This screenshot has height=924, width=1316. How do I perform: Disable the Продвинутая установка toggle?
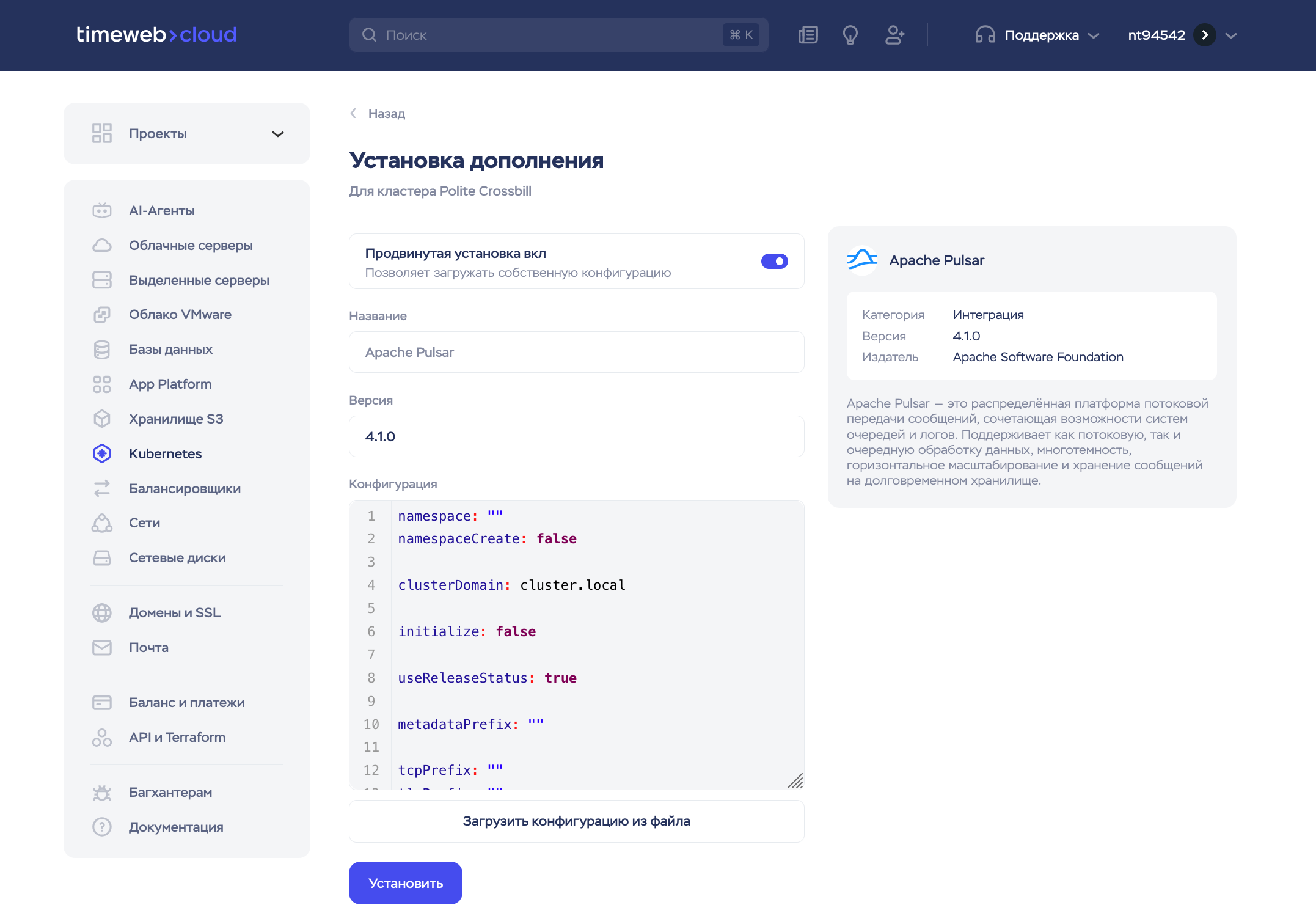coord(774,262)
